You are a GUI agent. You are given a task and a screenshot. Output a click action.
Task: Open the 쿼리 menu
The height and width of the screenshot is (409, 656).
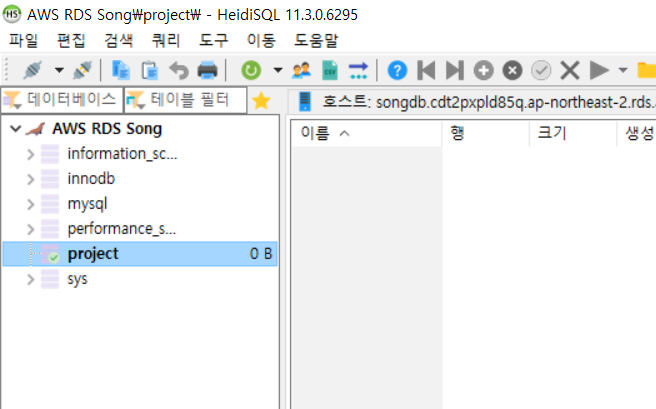click(166, 41)
